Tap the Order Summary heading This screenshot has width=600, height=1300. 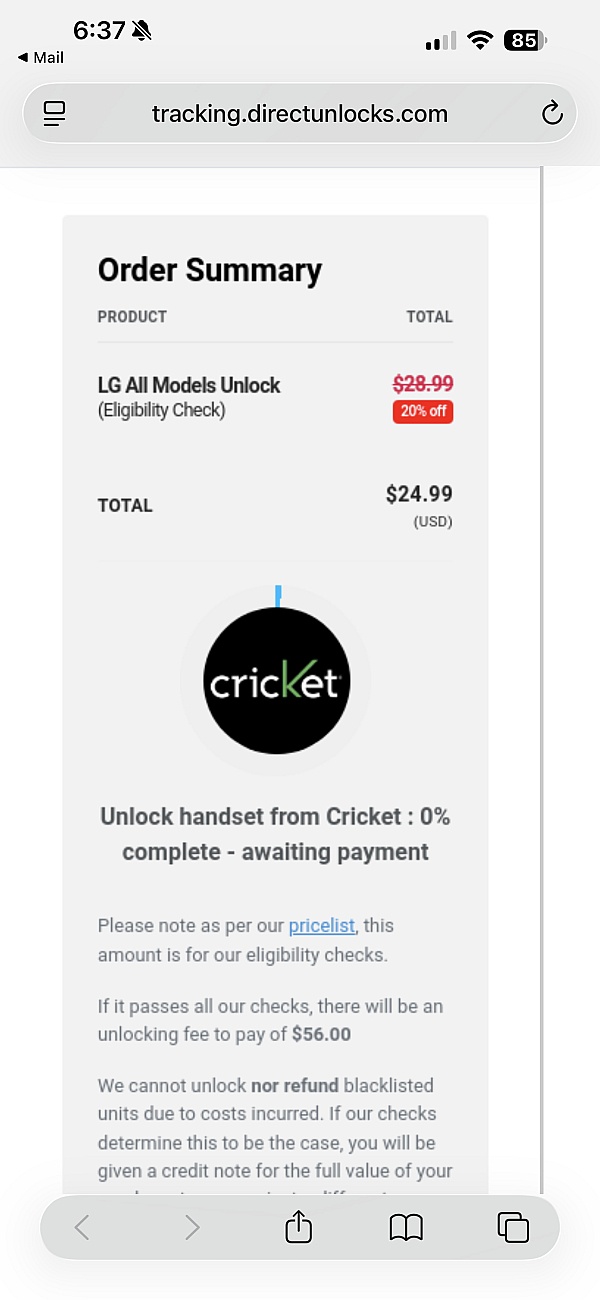(x=210, y=270)
